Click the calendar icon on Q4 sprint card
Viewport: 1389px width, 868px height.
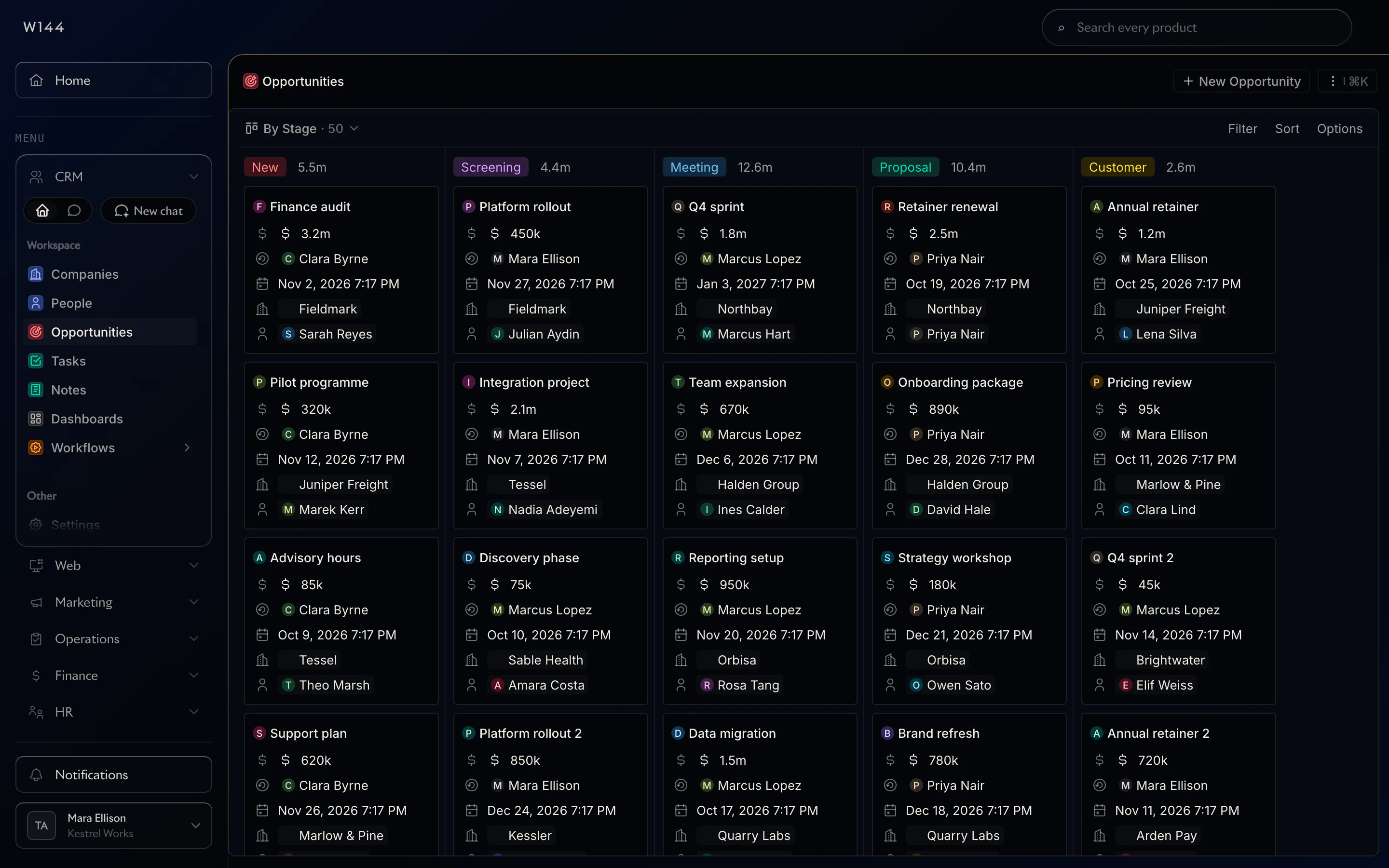point(681,284)
